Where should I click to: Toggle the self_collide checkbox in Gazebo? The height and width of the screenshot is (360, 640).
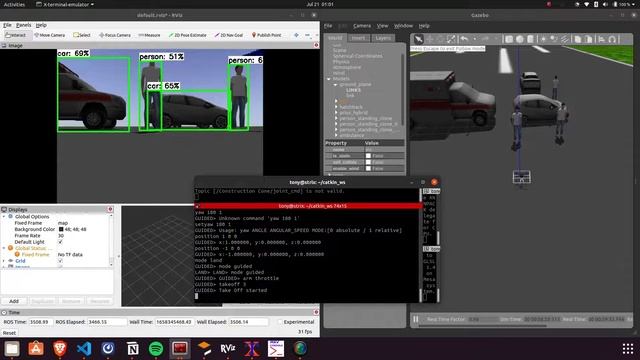pos(368,162)
